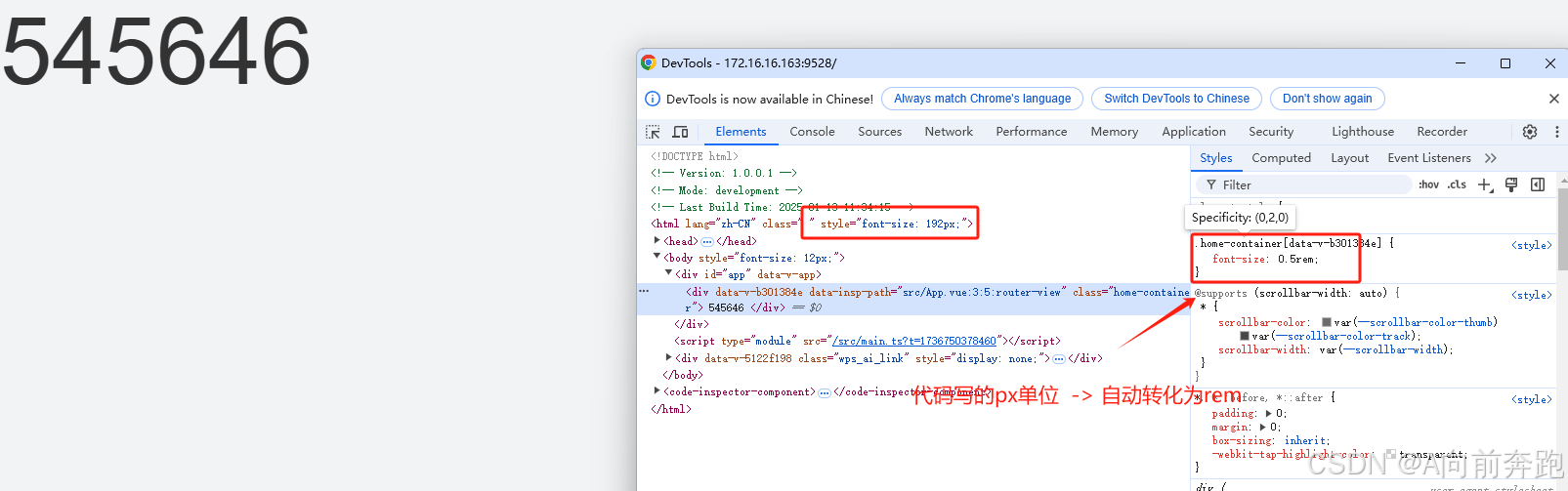Dismiss the language infobar with its X
This screenshot has width=1568, height=491.
coord(1553,99)
